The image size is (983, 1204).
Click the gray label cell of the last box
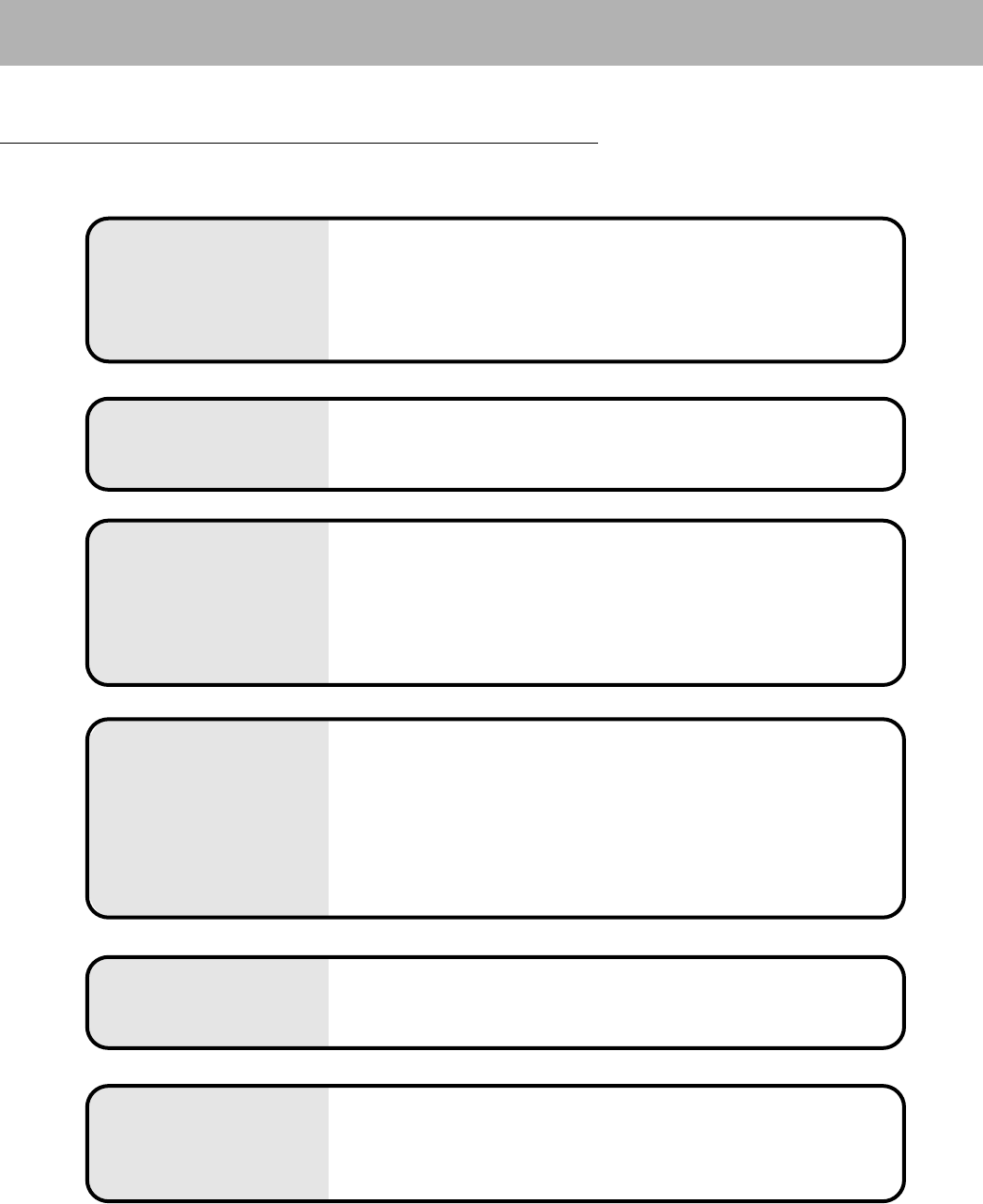(x=208, y=1143)
